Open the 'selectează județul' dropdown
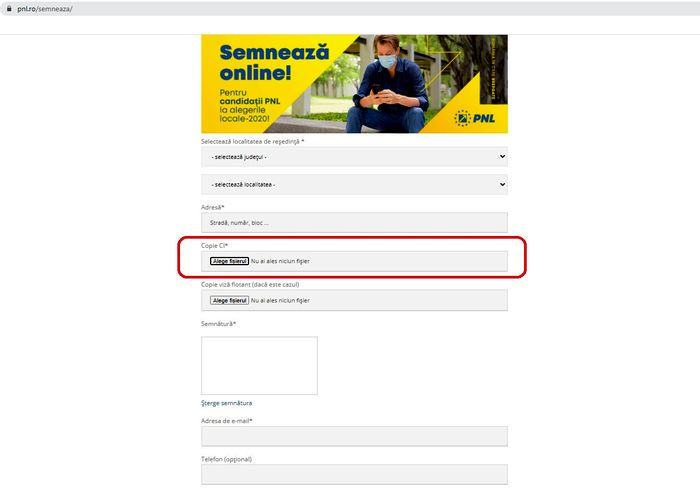Screen dimensions: 700x492 [x=354, y=157]
